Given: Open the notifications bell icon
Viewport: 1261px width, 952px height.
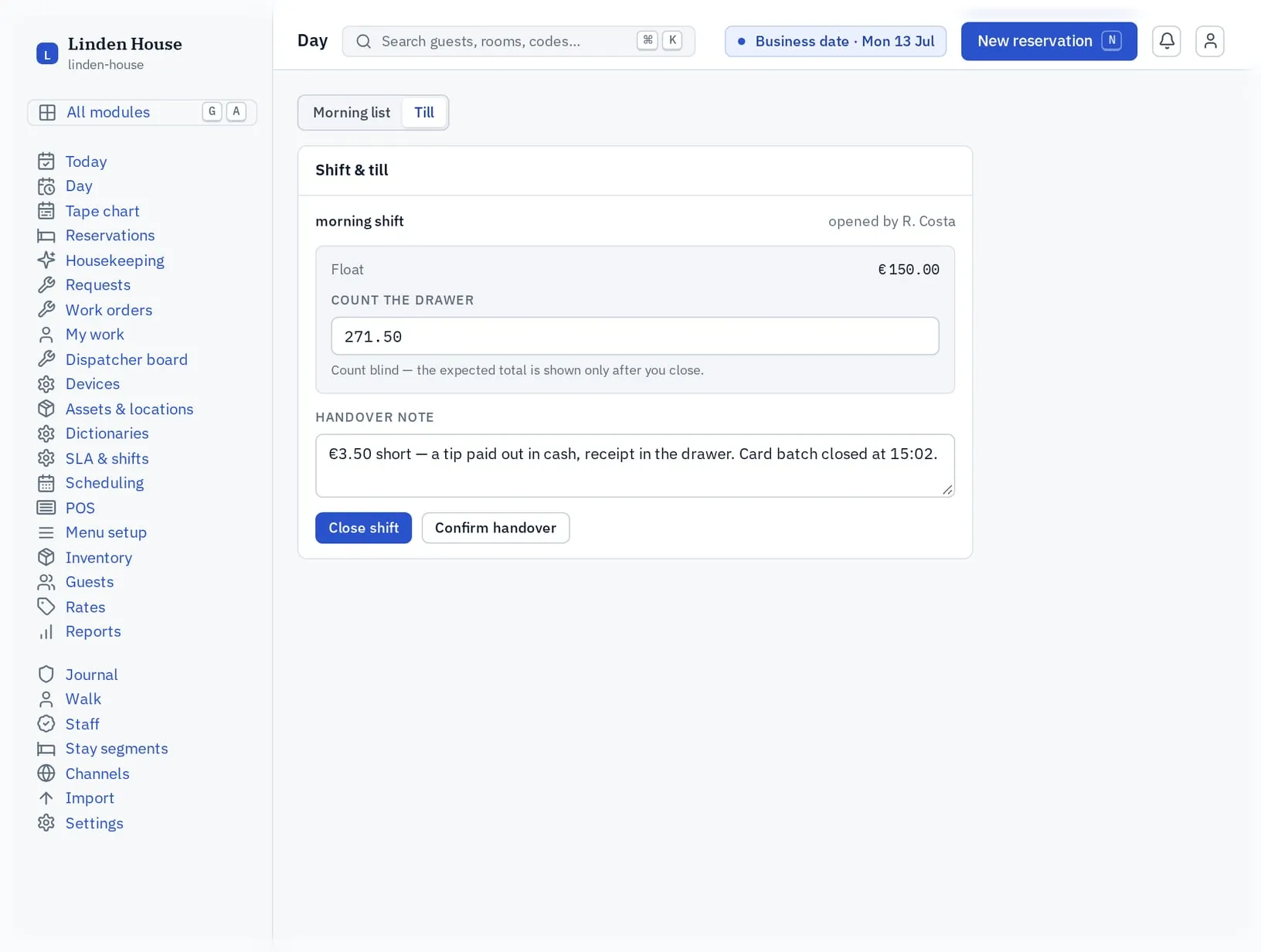Looking at the screenshot, I should pos(1166,41).
